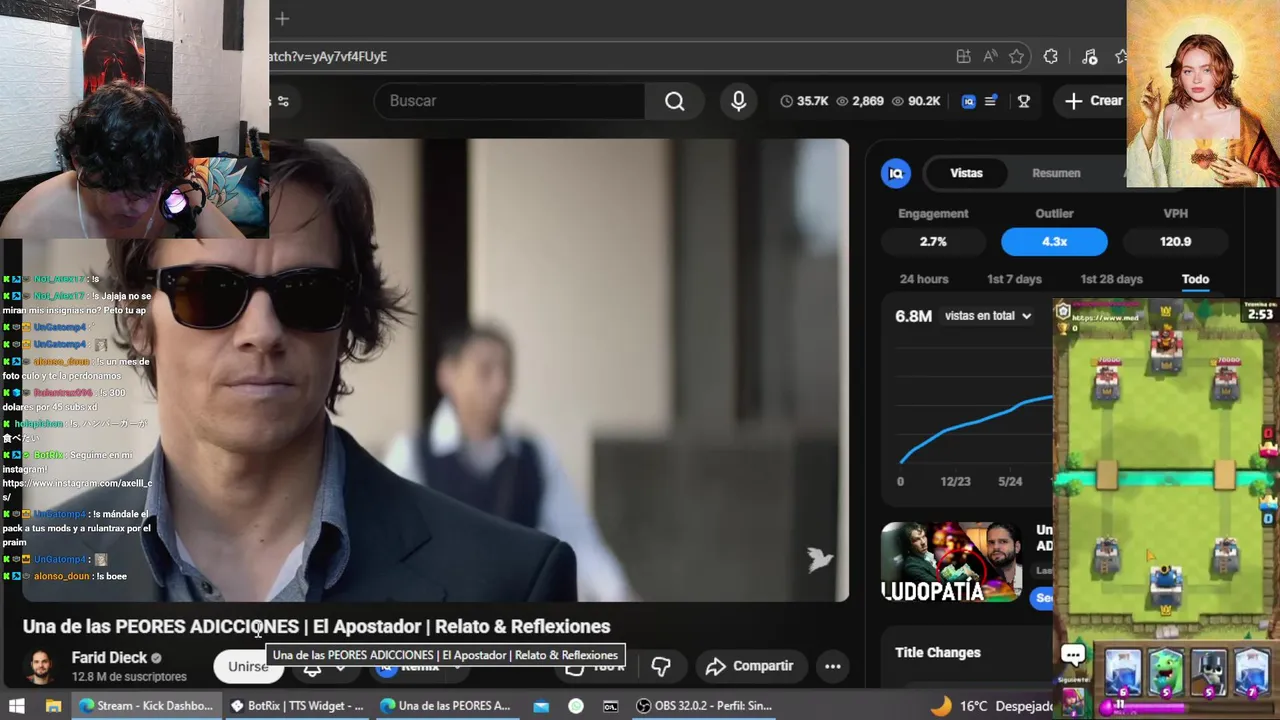
Task: Click the Title Changes heading
Action: coord(938,653)
